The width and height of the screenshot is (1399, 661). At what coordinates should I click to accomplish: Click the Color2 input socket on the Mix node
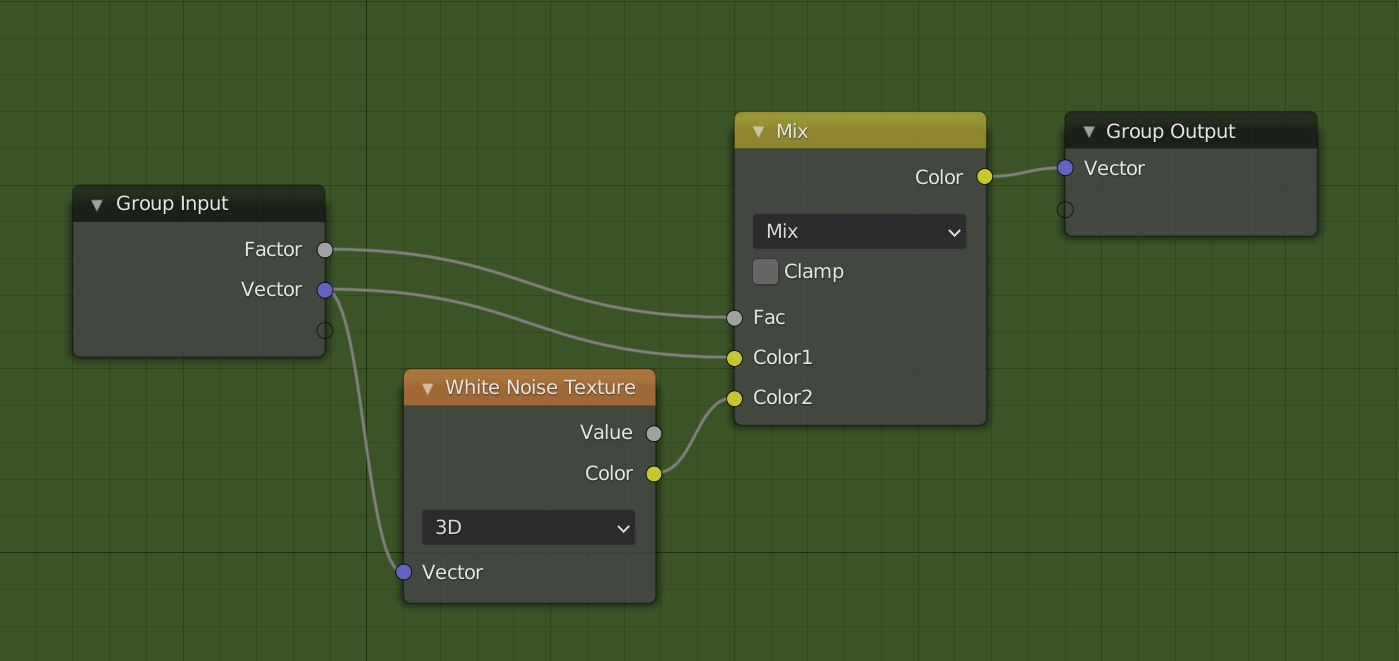(x=733, y=397)
